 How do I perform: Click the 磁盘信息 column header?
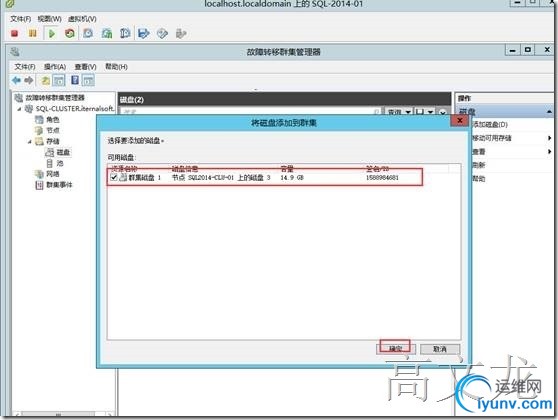click(185, 168)
